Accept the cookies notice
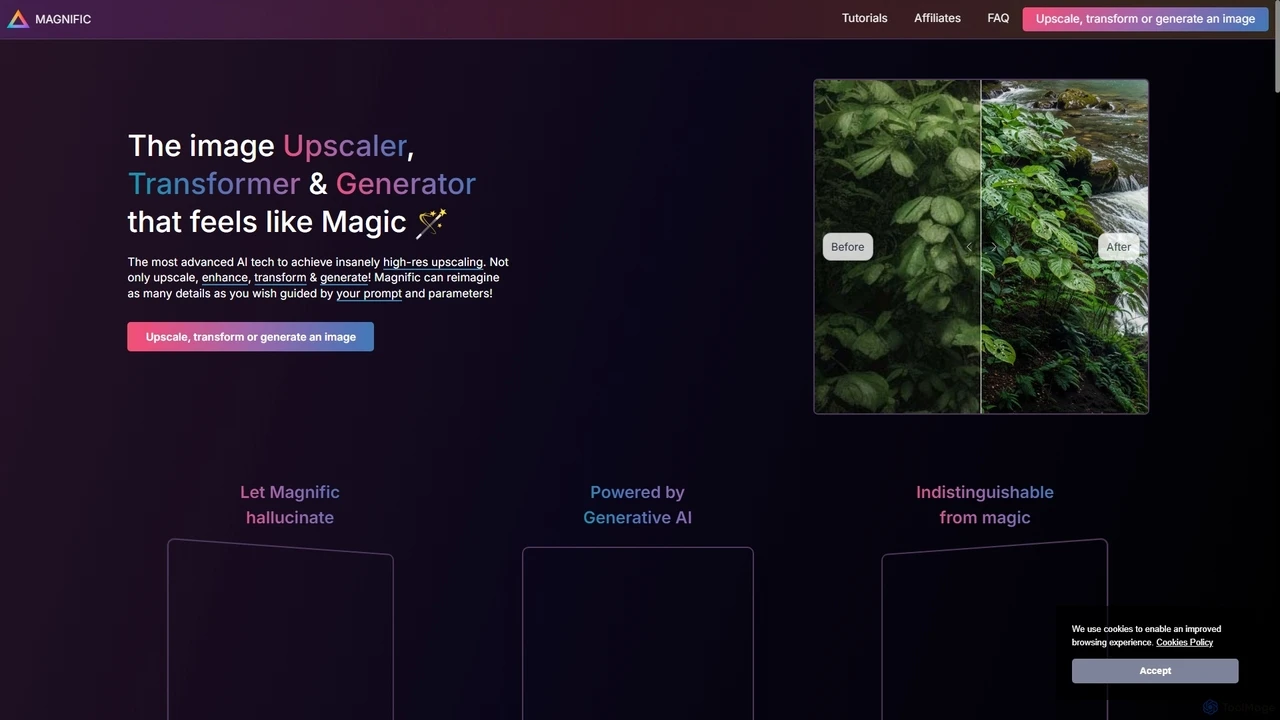This screenshot has height=720, width=1280. pyautogui.click(x=1155, y=671)
